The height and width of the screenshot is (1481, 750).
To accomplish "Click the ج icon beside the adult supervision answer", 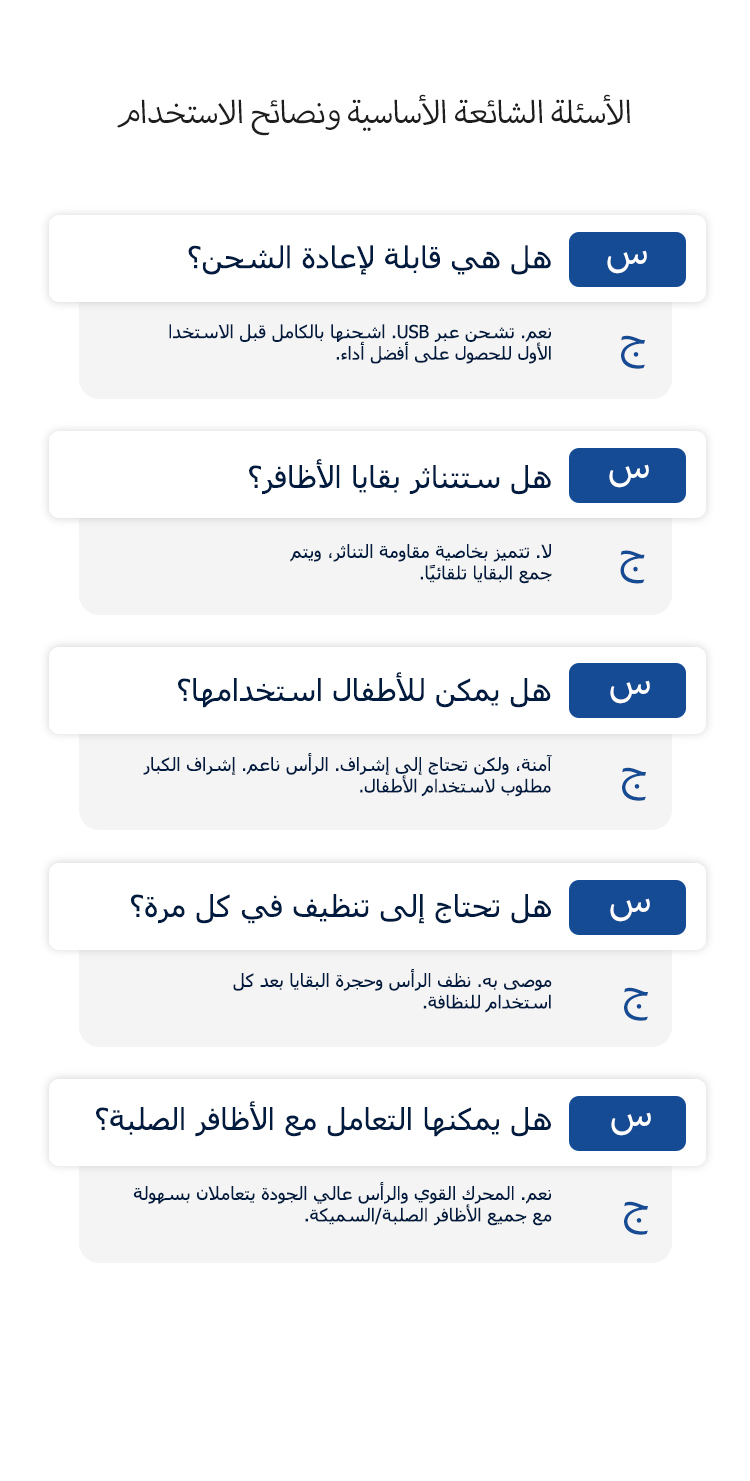I will pyautogui.click(x=632, y=781).
